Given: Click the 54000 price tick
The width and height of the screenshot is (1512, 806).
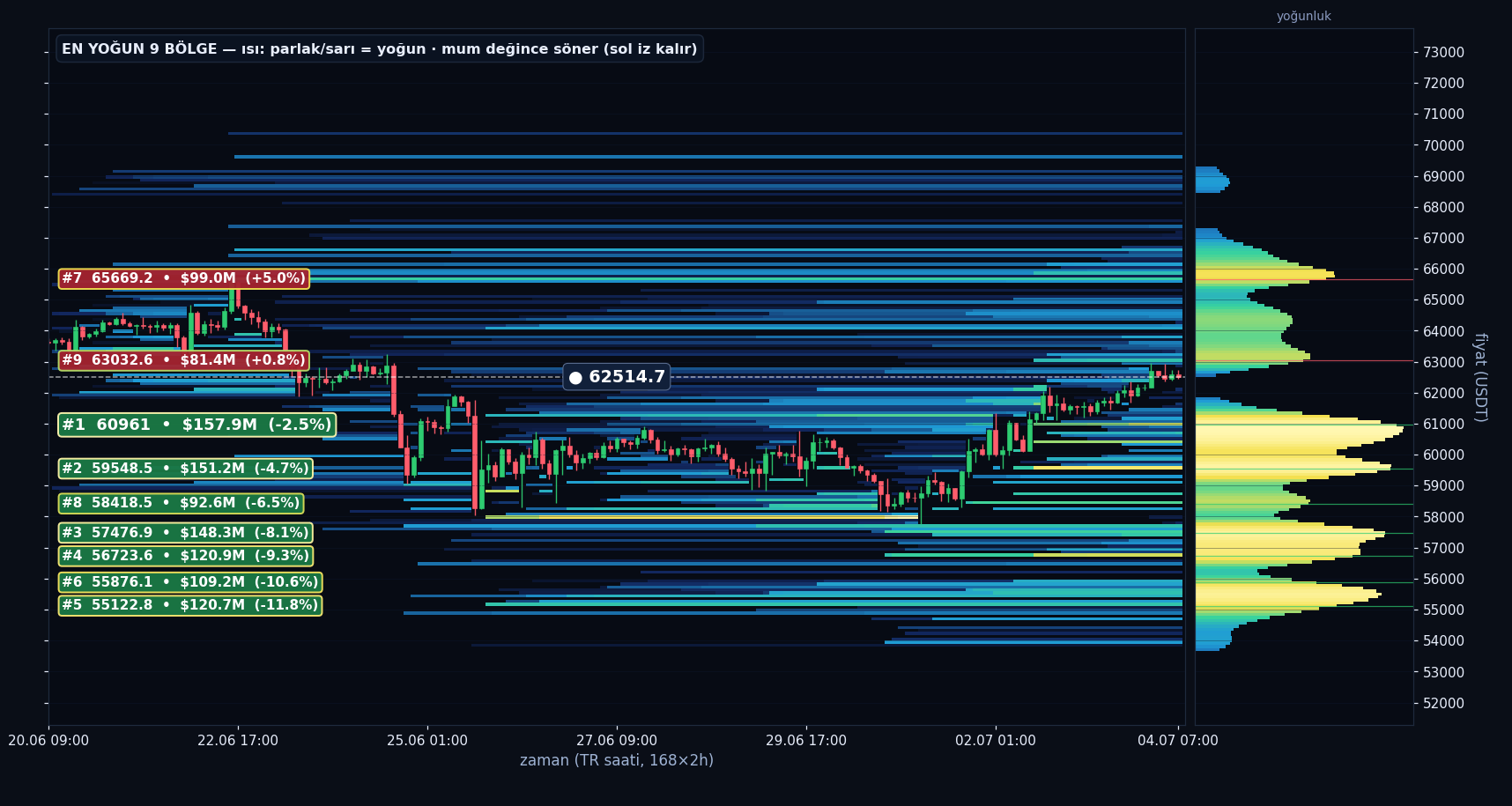Looking at the screenshot, I should (x=1443, y=640).
